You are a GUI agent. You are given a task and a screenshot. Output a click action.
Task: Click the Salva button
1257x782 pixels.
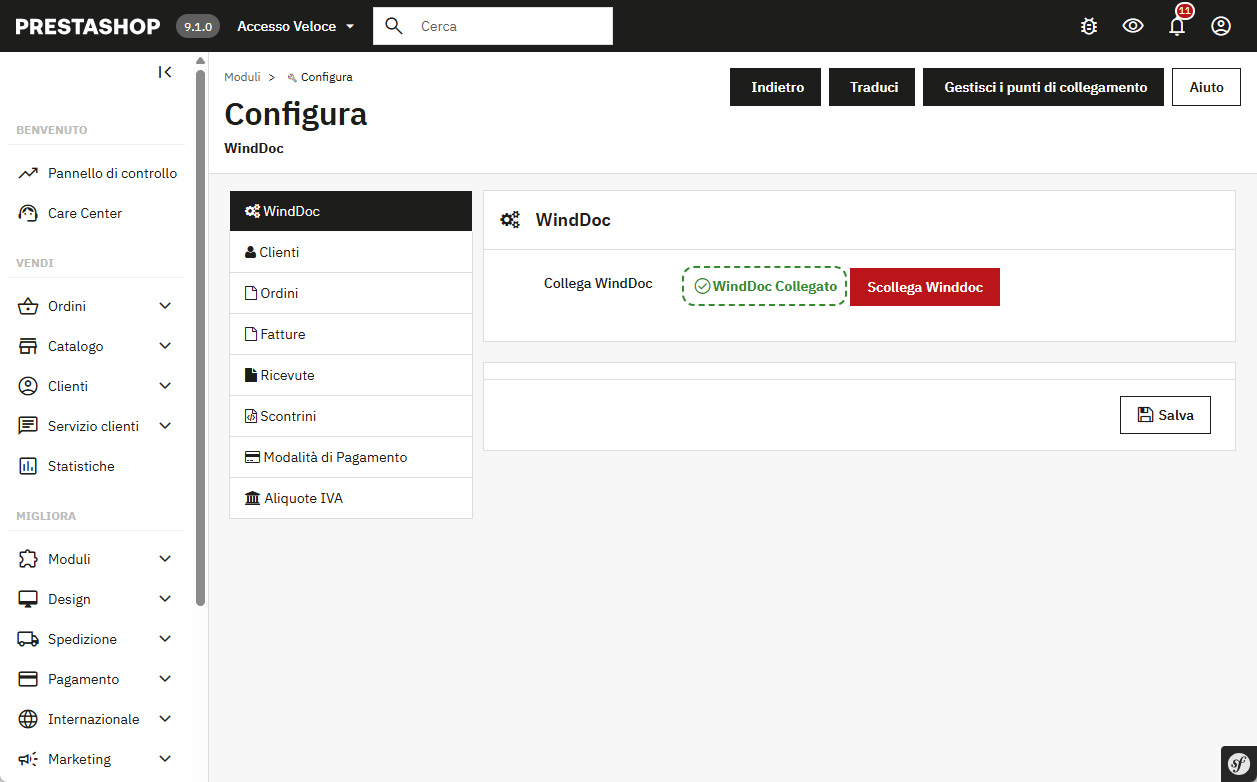tap(1165, 415)
